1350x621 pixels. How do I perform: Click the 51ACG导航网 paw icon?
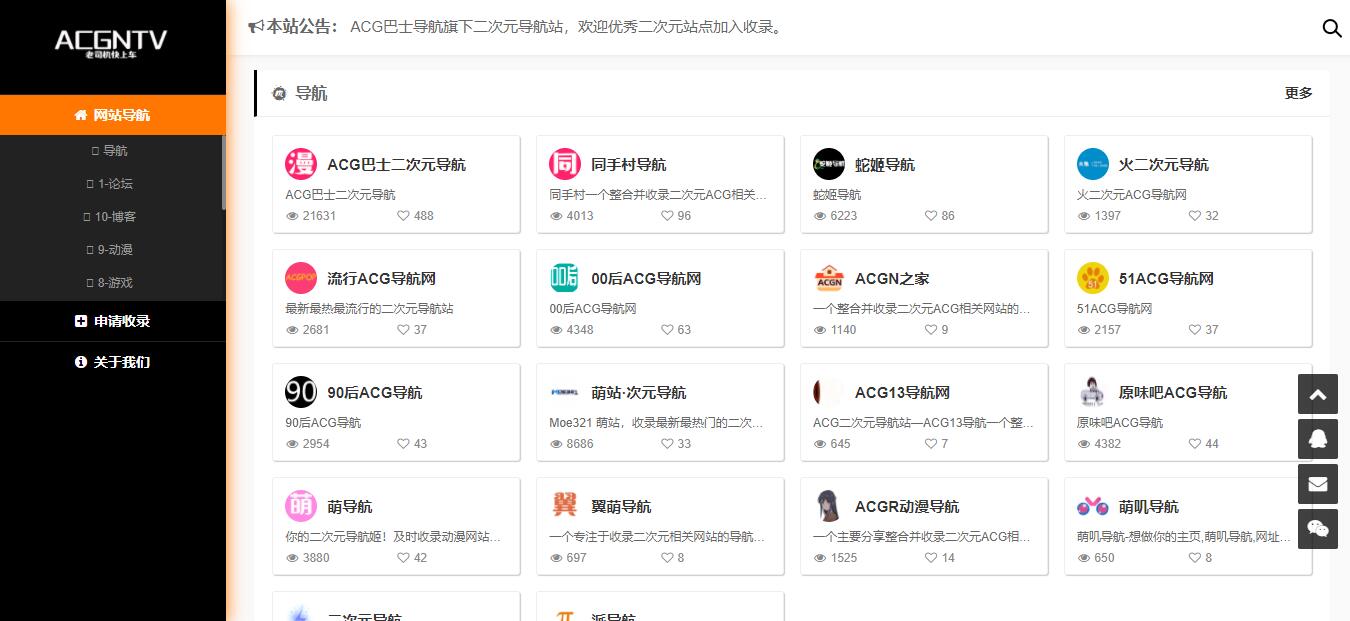pos(1093,278)
